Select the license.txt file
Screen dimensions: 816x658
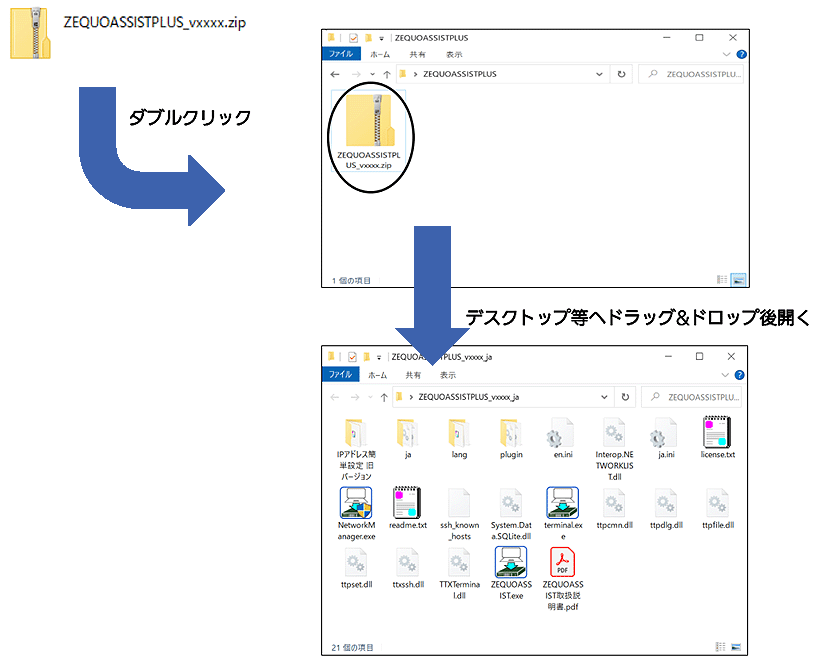coord(717,433)
